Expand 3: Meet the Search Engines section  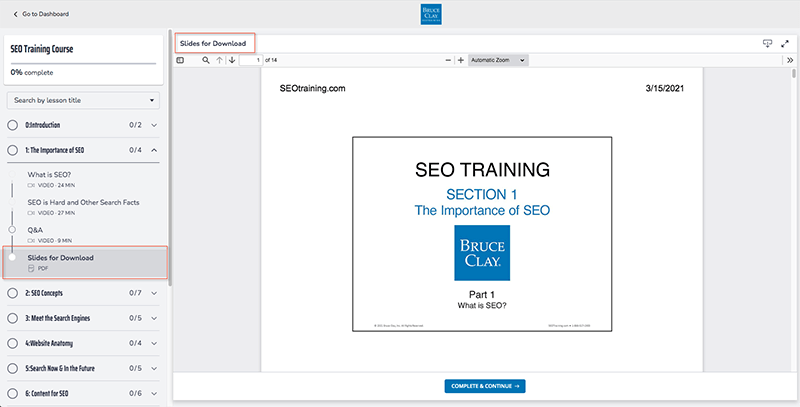click(x=154, y=318)
